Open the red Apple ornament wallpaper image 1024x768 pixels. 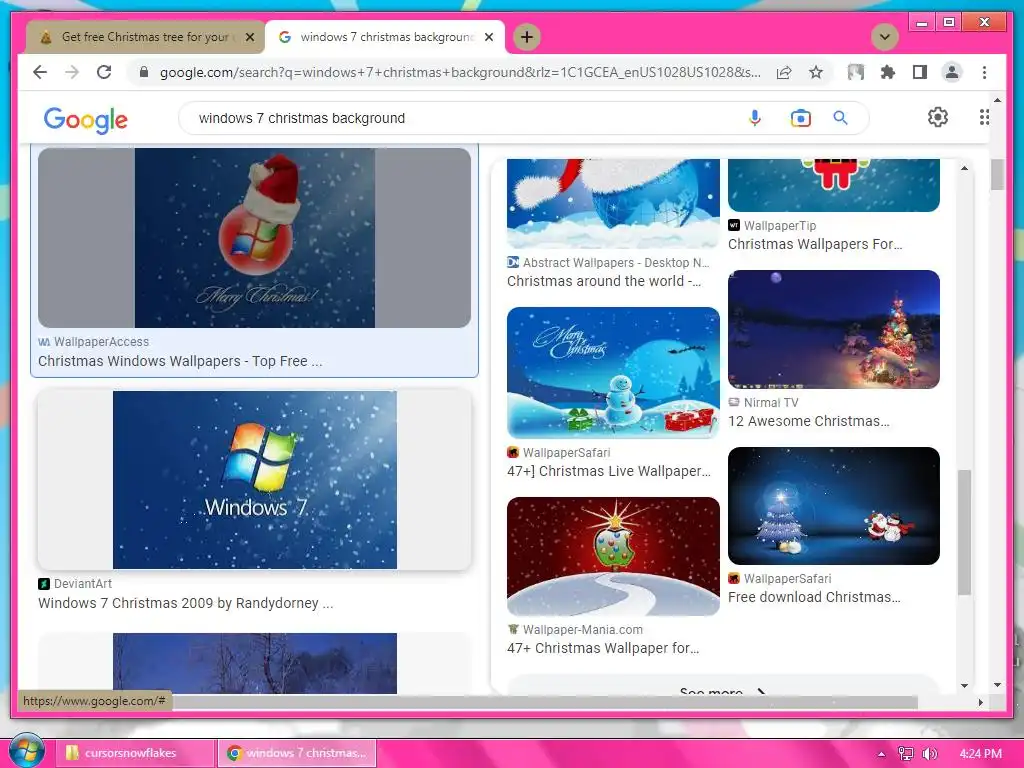pyautogui.click(x=613, y=556)
